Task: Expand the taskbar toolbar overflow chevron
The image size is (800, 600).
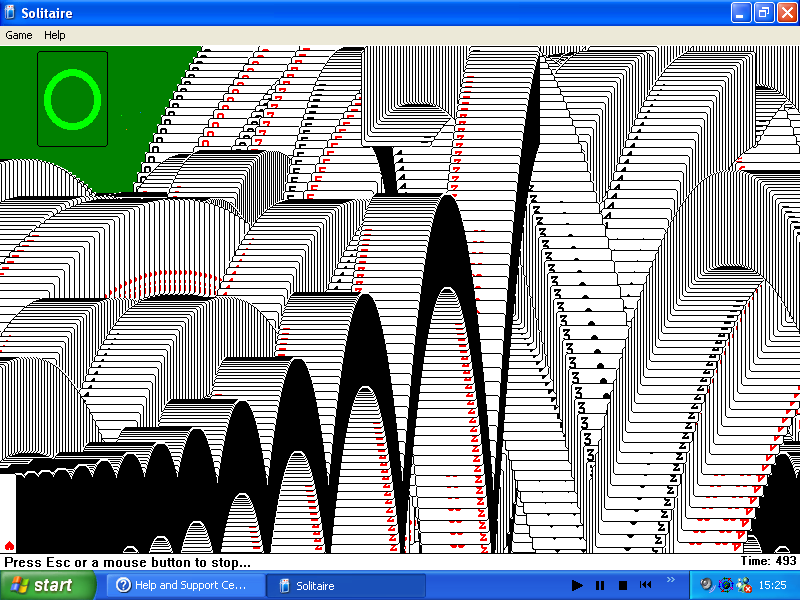Action: (671, 580)
